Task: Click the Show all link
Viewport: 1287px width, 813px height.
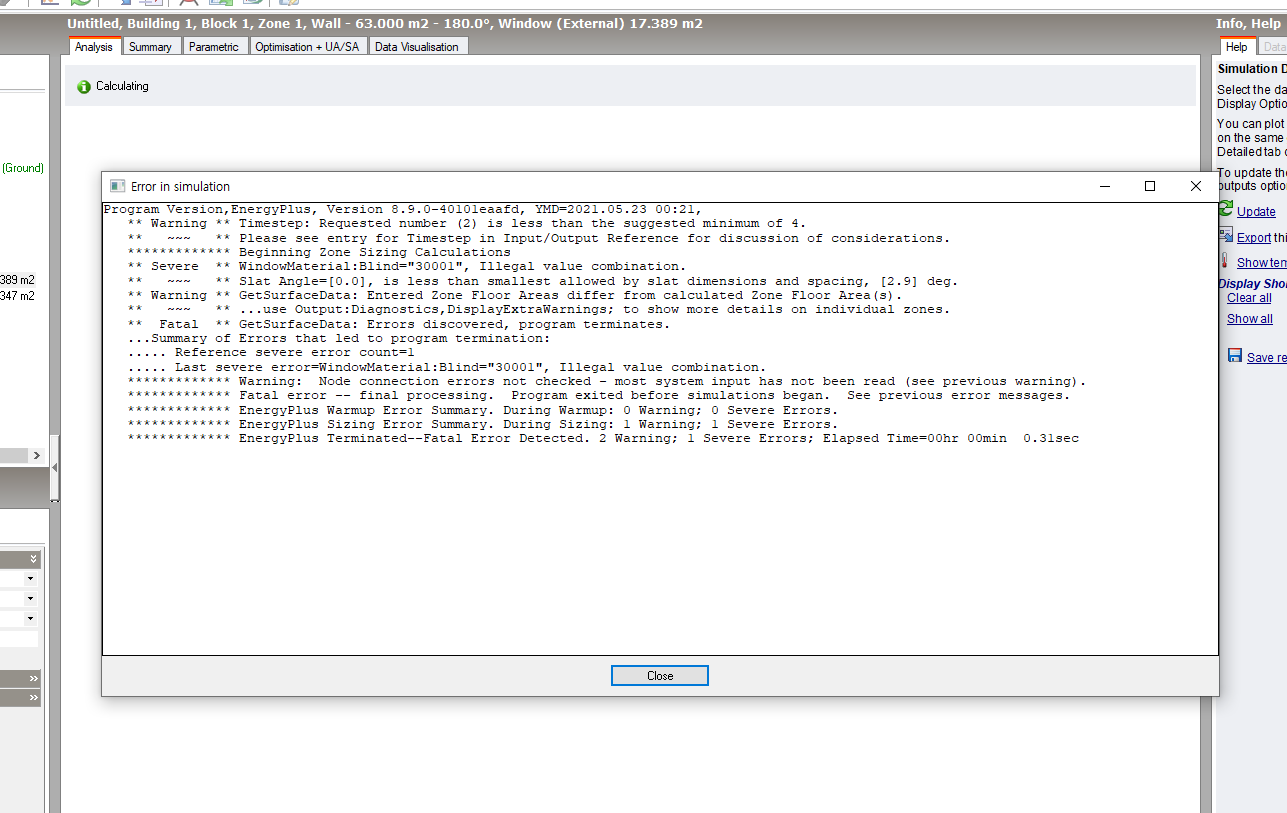Action: [1249, 319]
